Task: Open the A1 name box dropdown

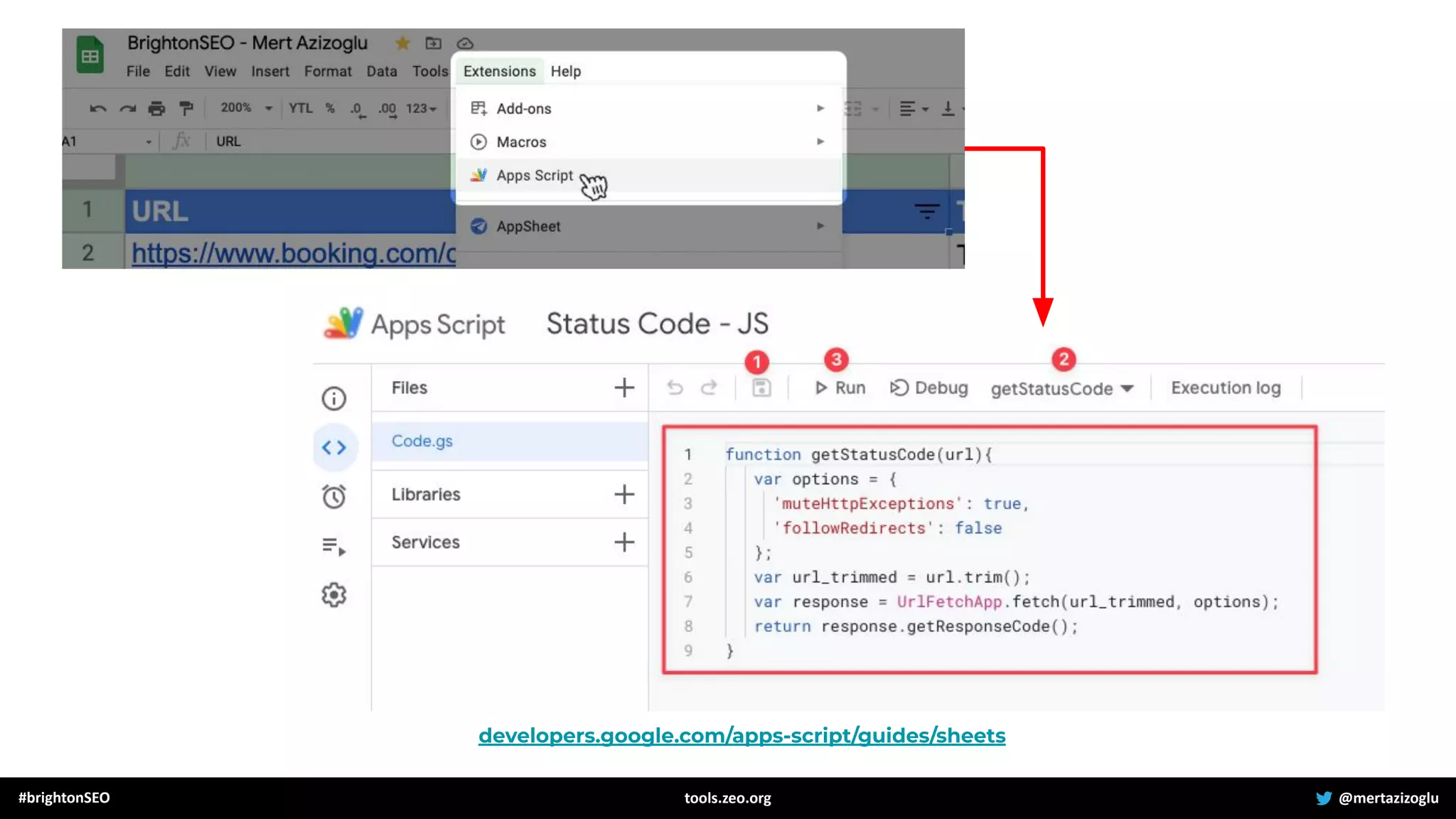Action: coord(149,141)
